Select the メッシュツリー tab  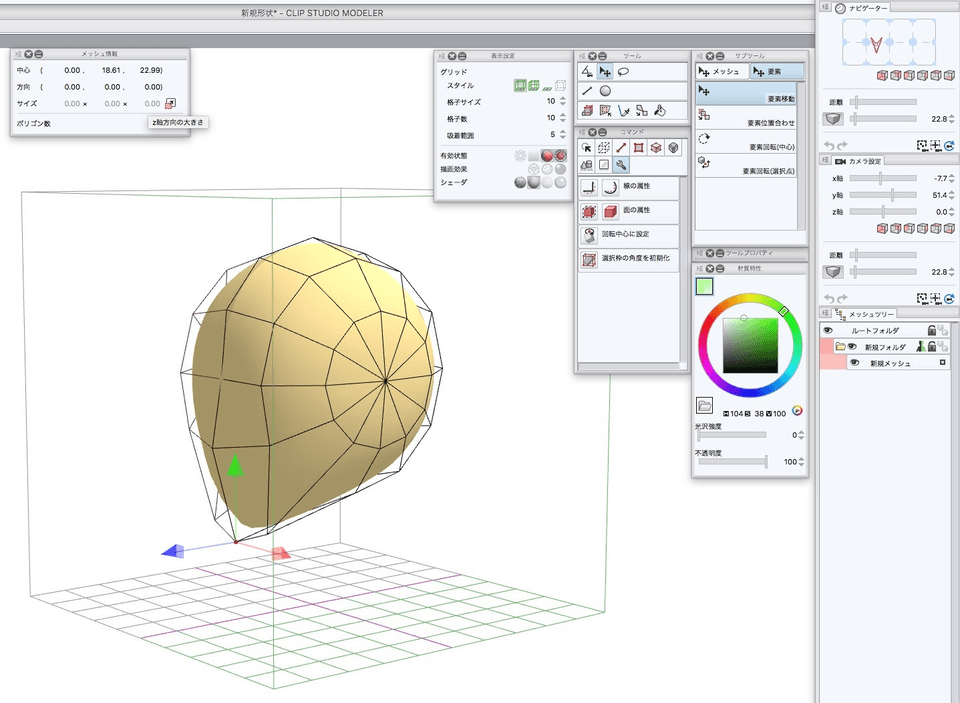(866, 314)
